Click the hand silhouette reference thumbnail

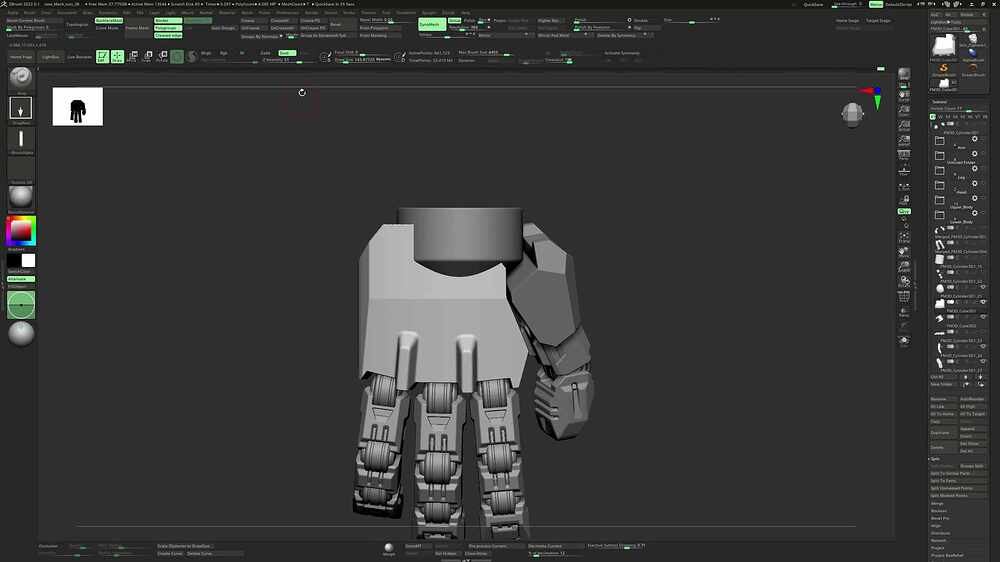(78, 107)
